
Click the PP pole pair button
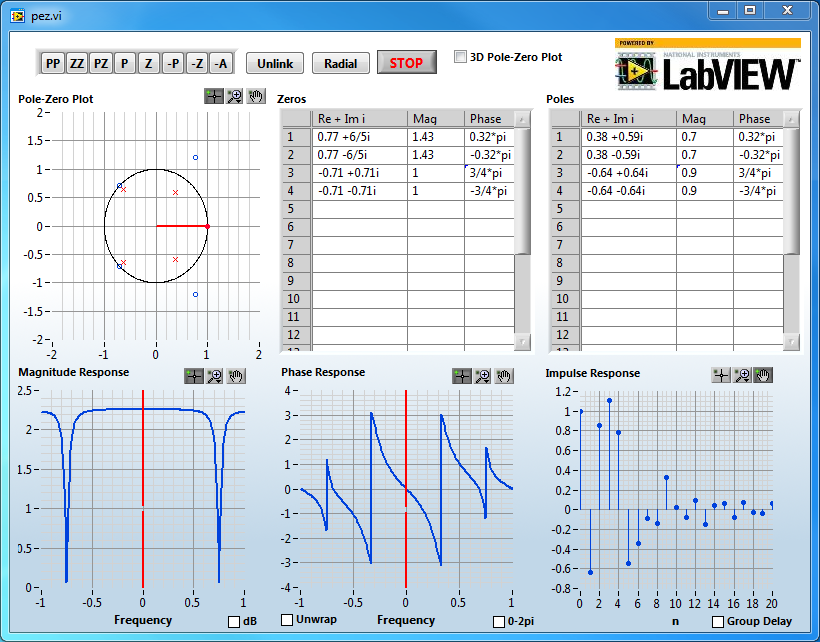tap(53, 63)
